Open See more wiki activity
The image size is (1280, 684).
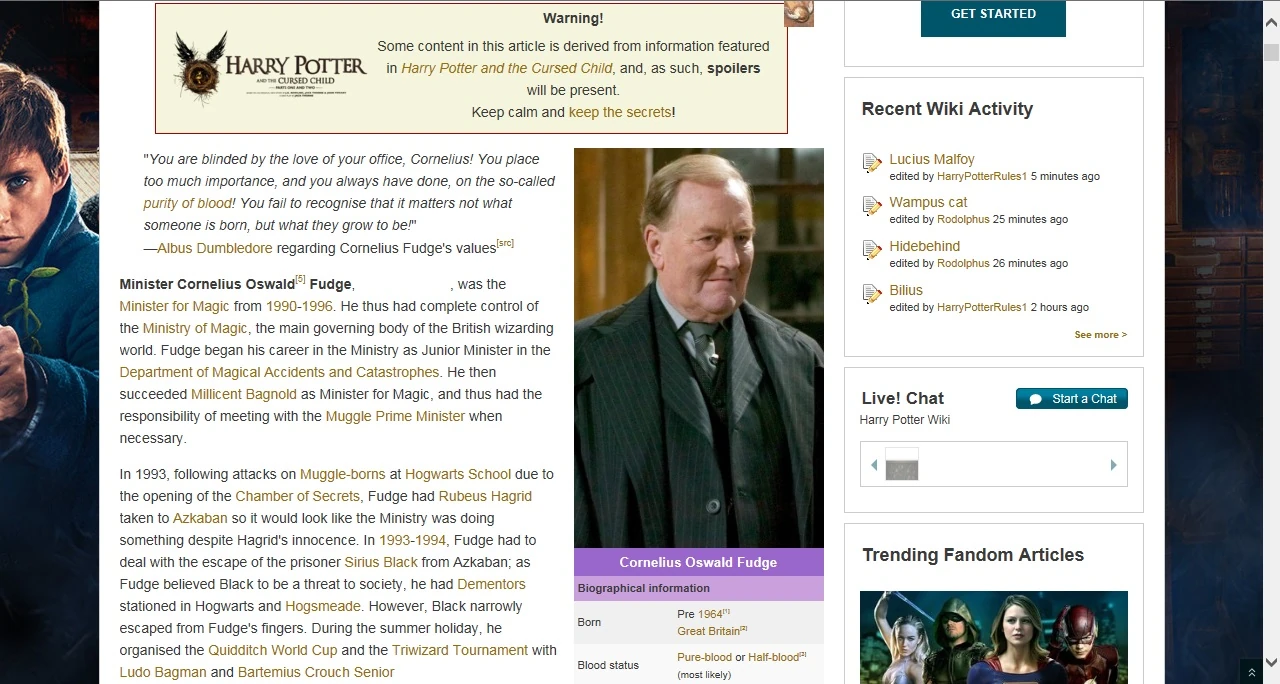[x=1100, y=335]
